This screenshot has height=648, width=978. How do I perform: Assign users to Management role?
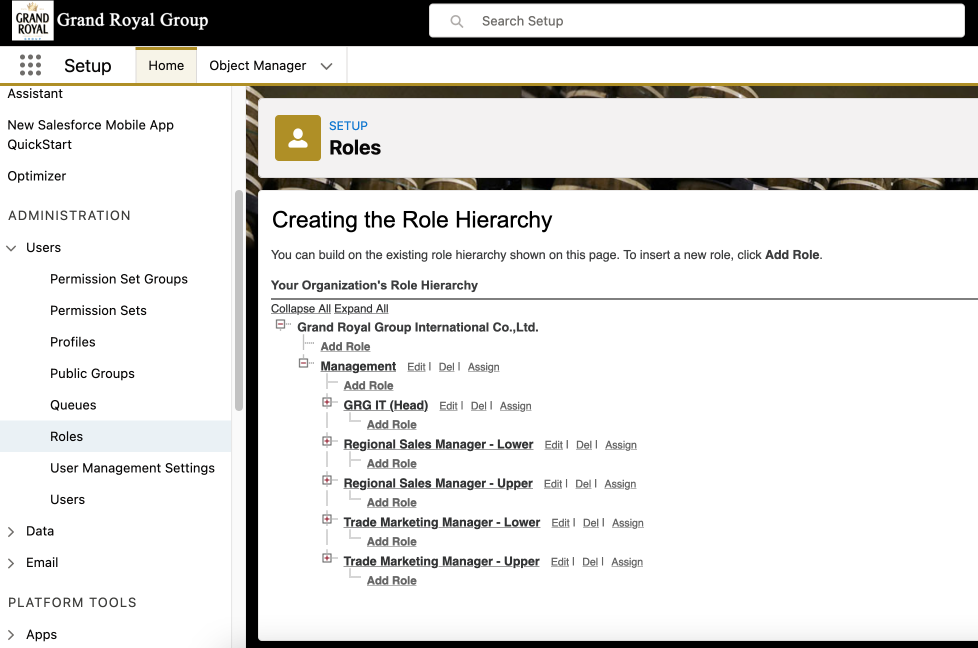click(483, 367)
